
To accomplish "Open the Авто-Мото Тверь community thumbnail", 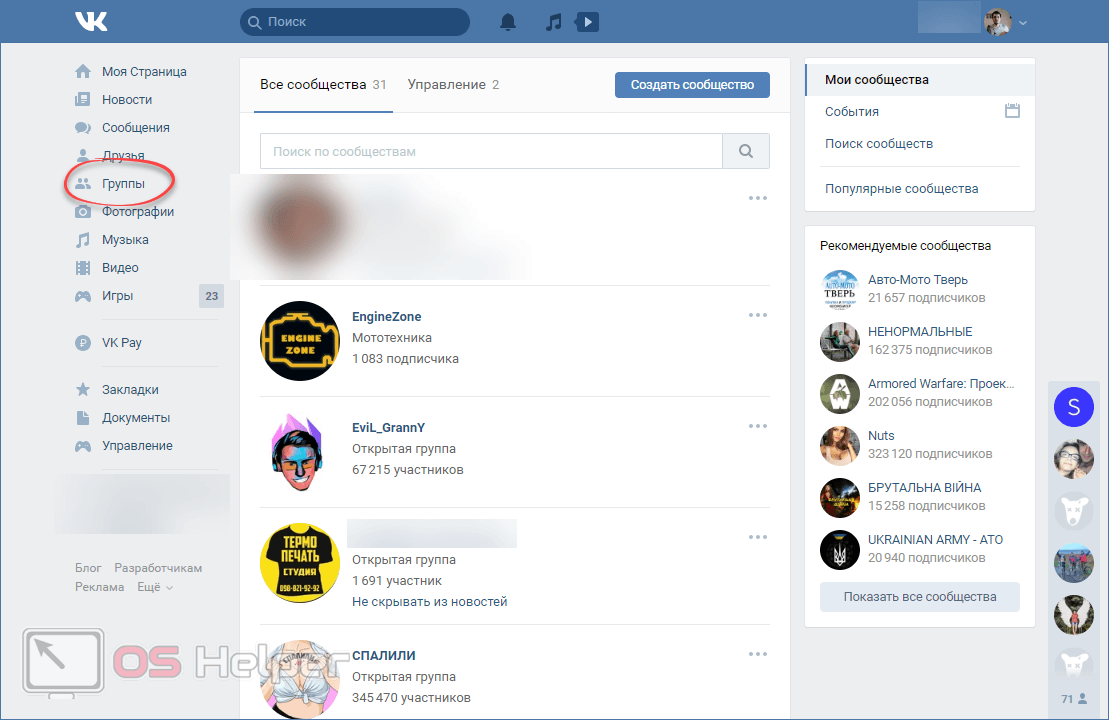I will pyautogui.click(x=840, y=289).
